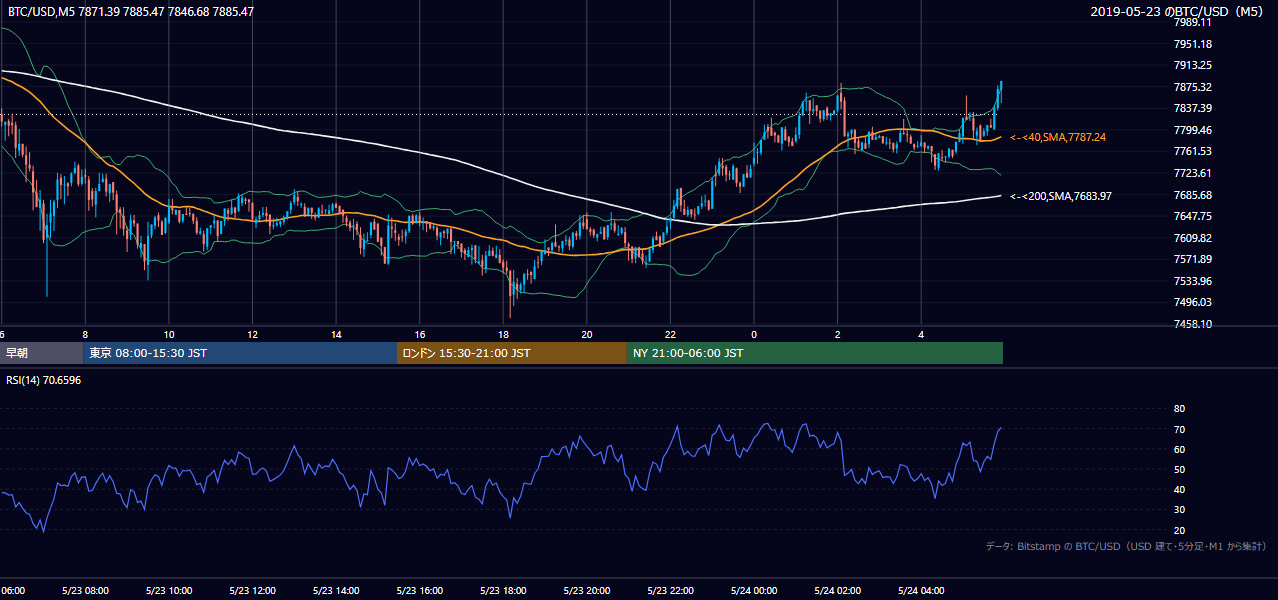Click the 7951.18 price axis label
Viewport: 1278px width, 600px height.
[1192, 44]
